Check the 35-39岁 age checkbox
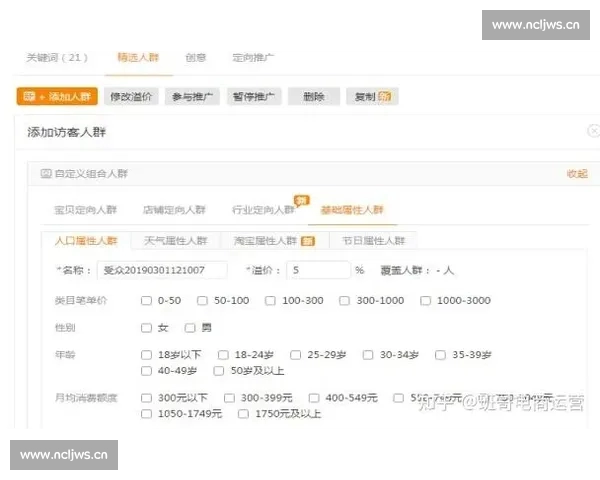The image size is (600, 480). 440,355
